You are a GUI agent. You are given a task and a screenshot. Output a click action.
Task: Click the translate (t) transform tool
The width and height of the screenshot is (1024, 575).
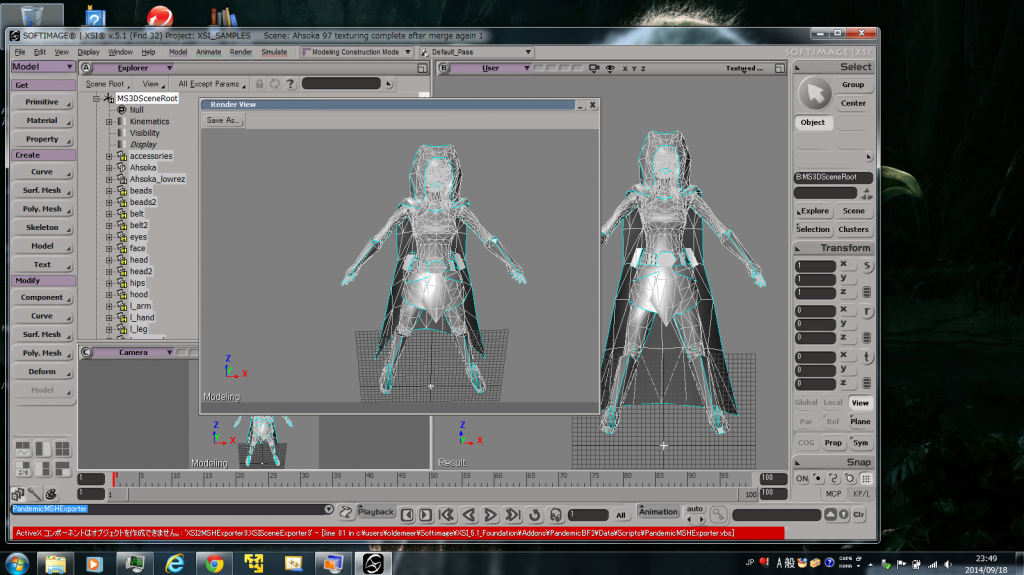coord(867,357)
